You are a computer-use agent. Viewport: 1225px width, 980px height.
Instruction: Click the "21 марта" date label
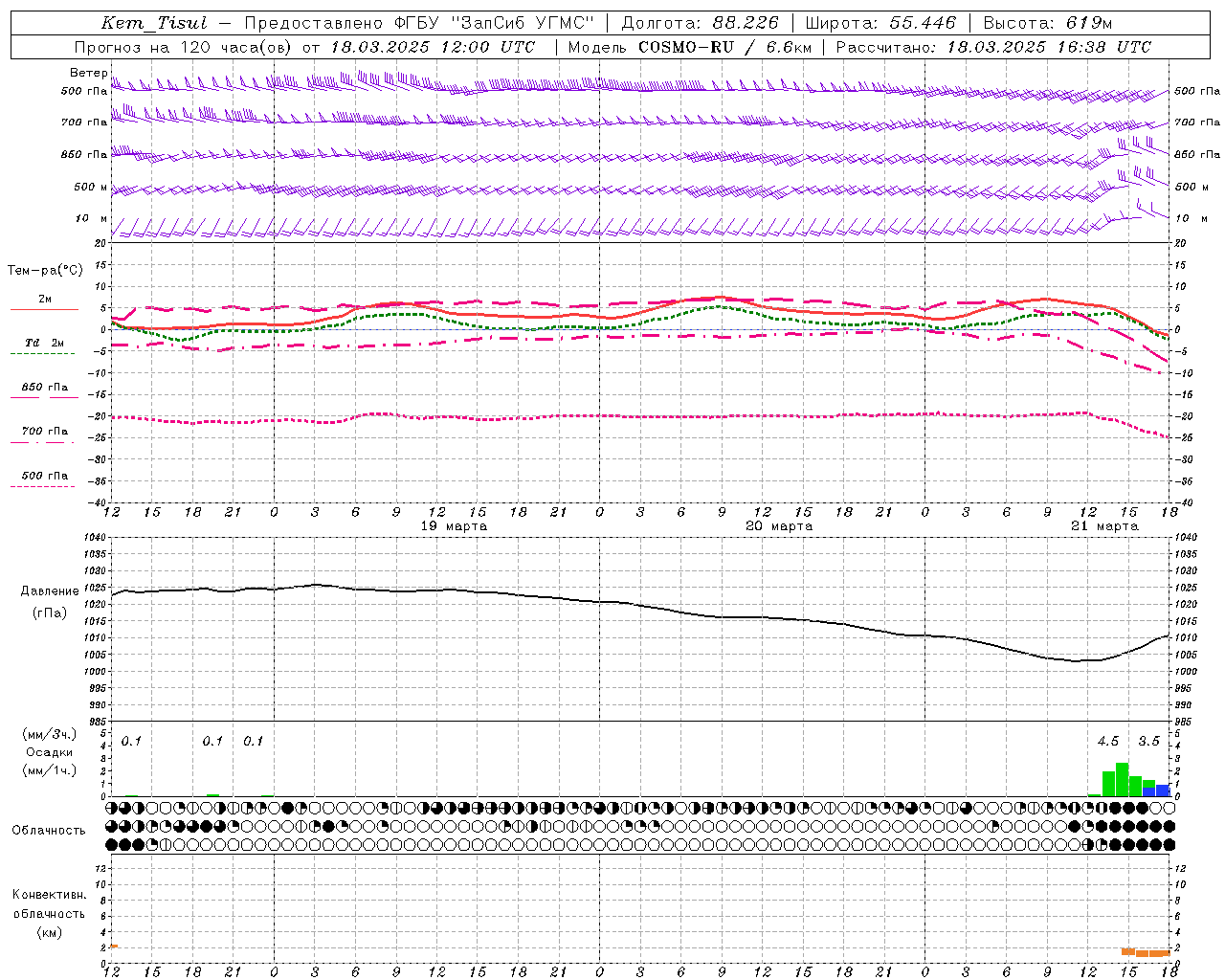coord(1104,526)
